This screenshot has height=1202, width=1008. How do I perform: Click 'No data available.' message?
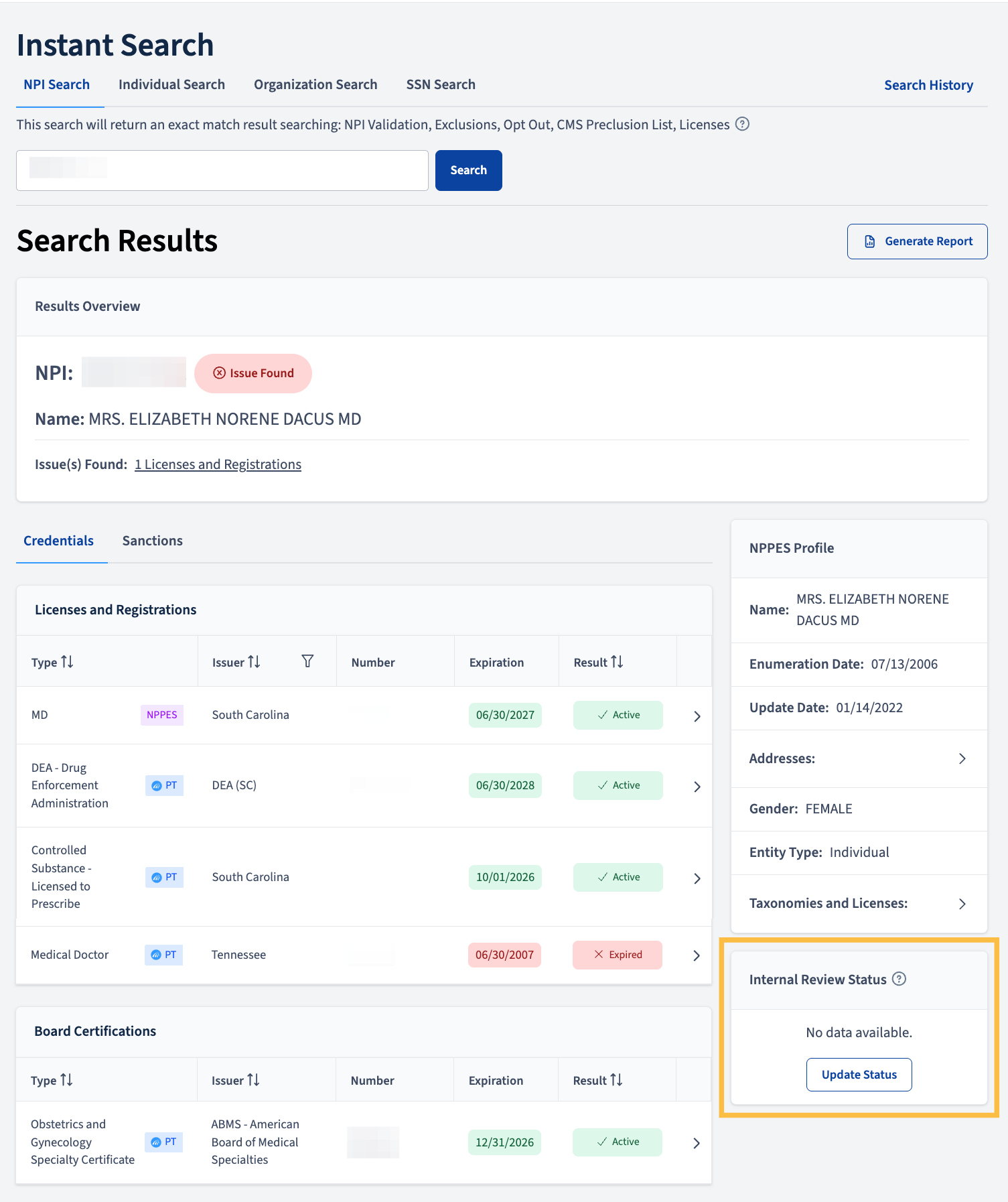[x=859, y=1032]
